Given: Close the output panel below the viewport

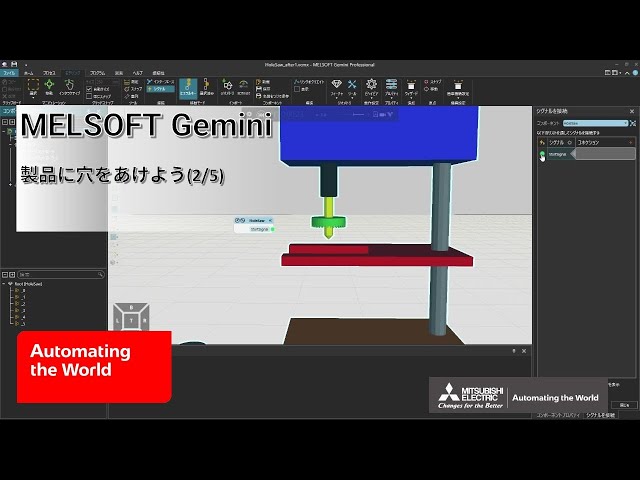Looking at the screenshot, I should click(524, 351).
